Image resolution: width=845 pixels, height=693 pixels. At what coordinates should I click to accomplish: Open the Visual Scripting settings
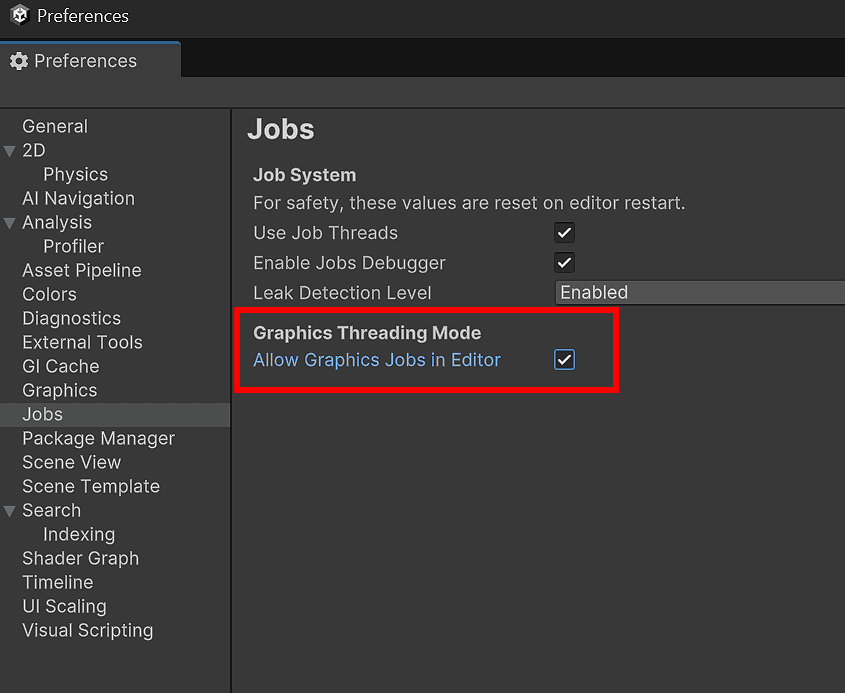[87, 630]
